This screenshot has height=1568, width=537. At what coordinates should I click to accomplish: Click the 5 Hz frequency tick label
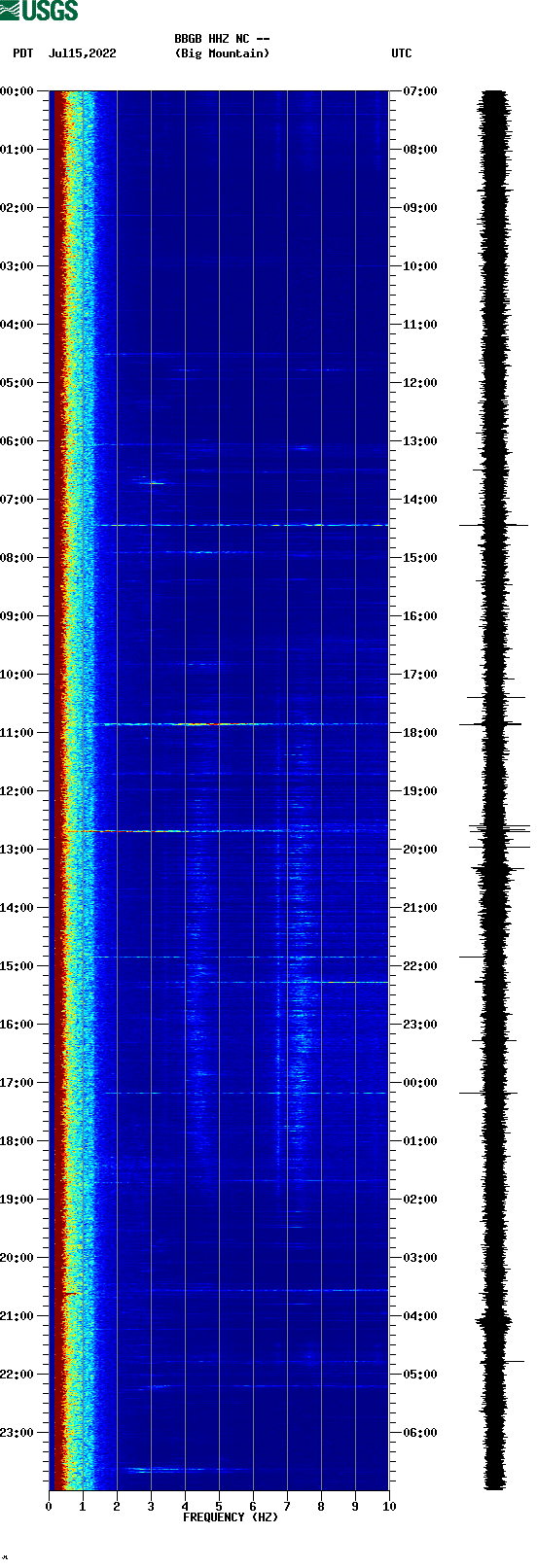coord(219,1507)
